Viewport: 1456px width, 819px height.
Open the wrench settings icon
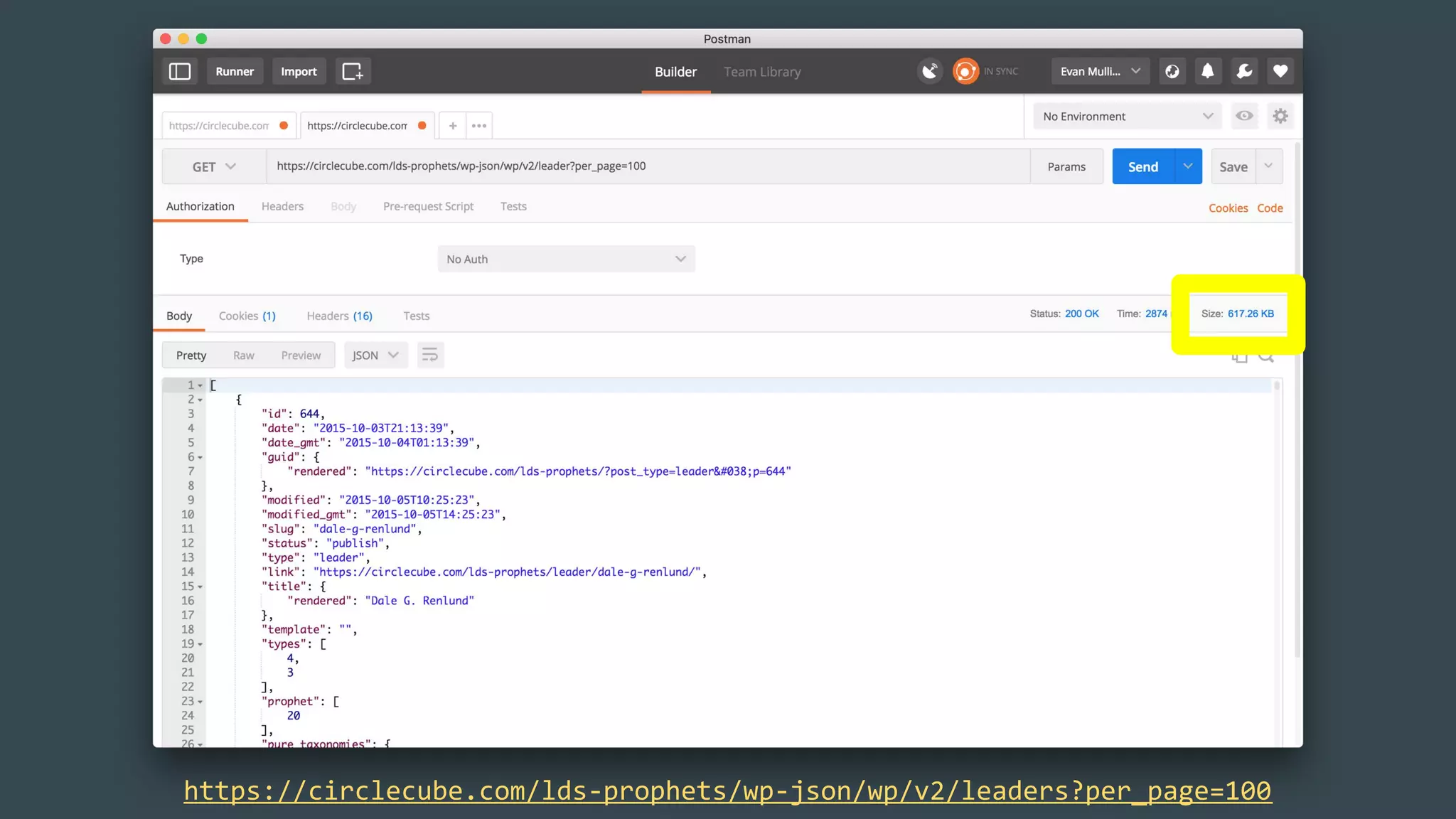coord(1244,71)
